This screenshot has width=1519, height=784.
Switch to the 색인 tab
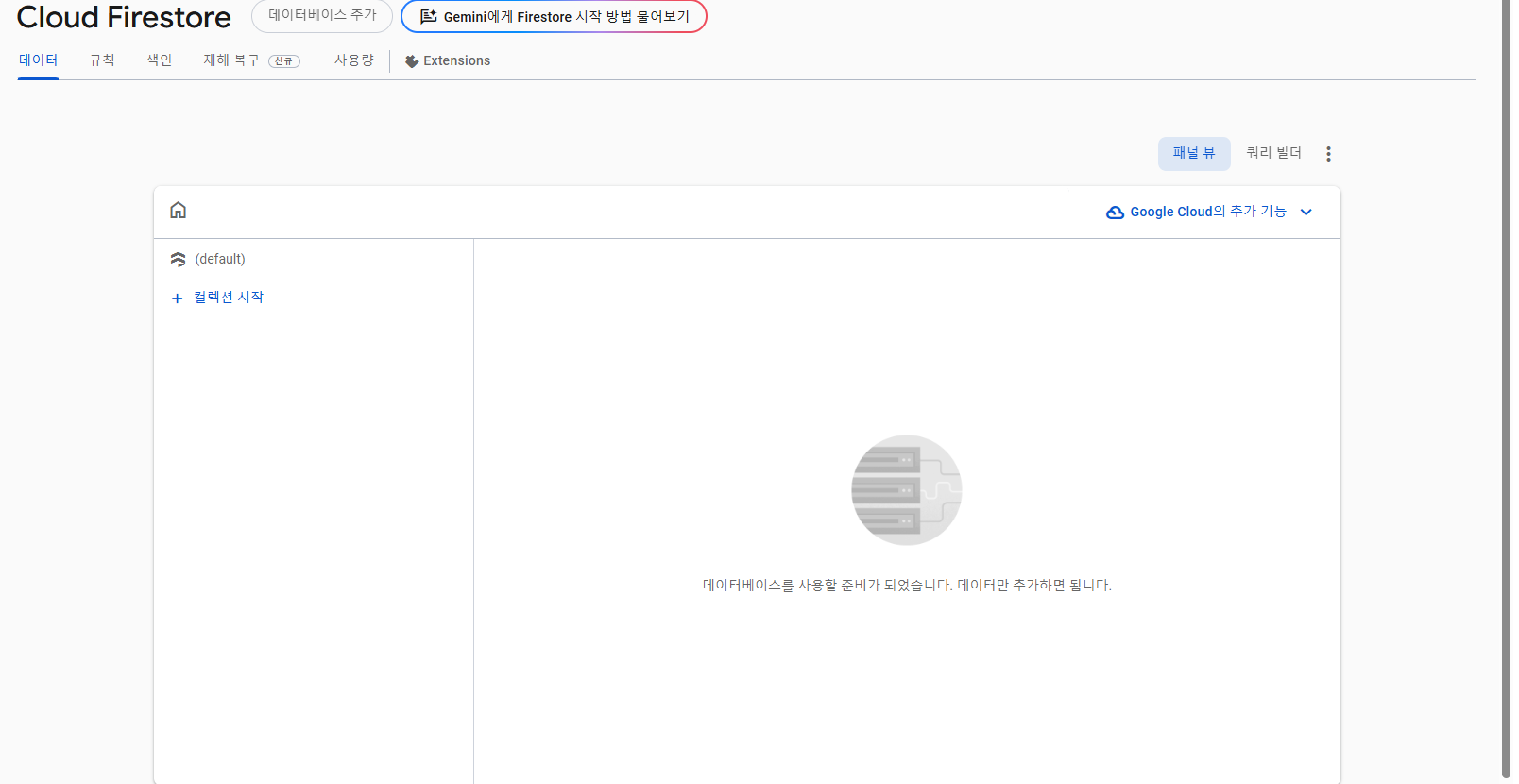[x=160, y=60]
